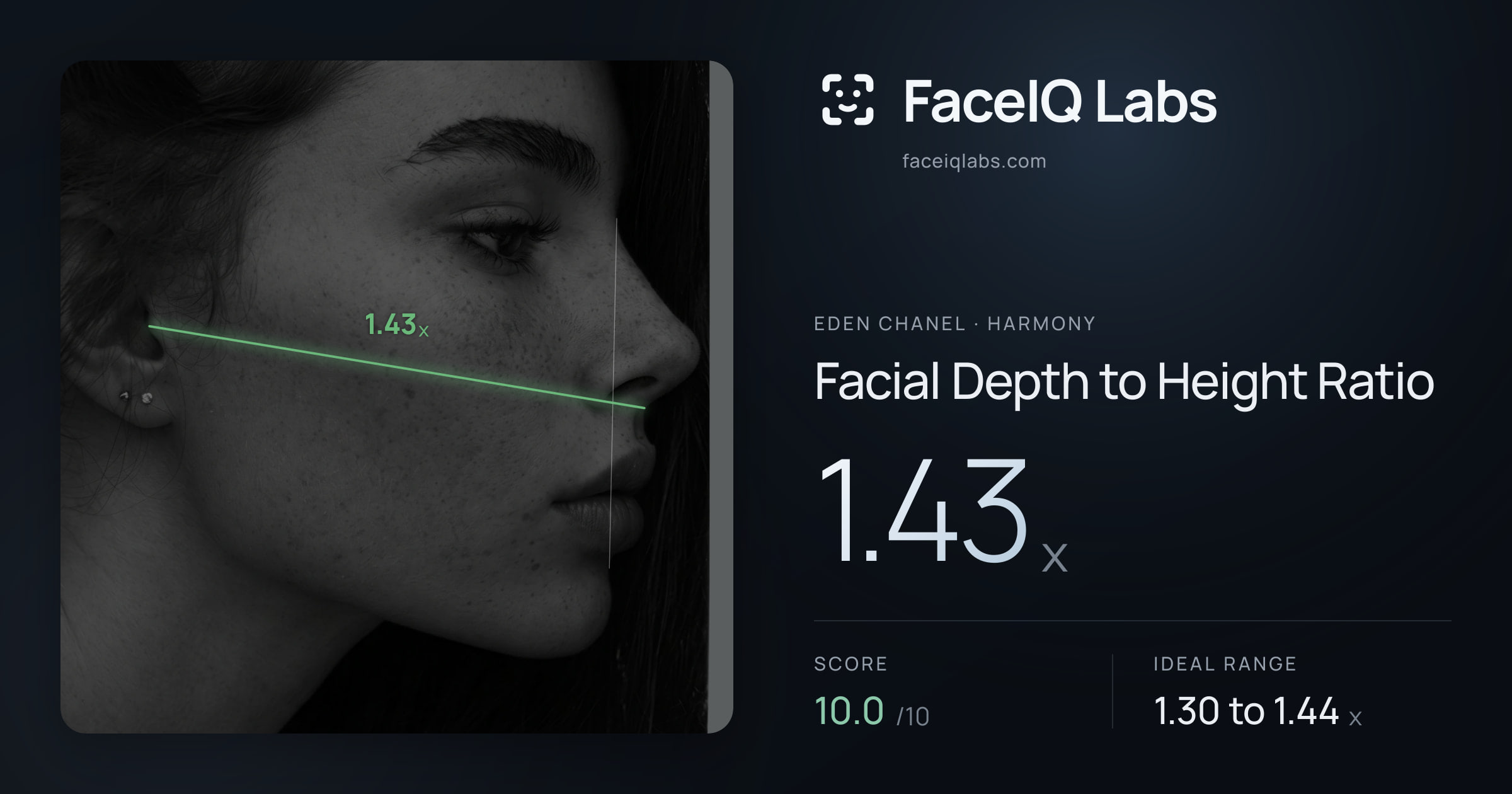
Task: Click the green 1.43x label on the photo
Action: pos(397,325)
